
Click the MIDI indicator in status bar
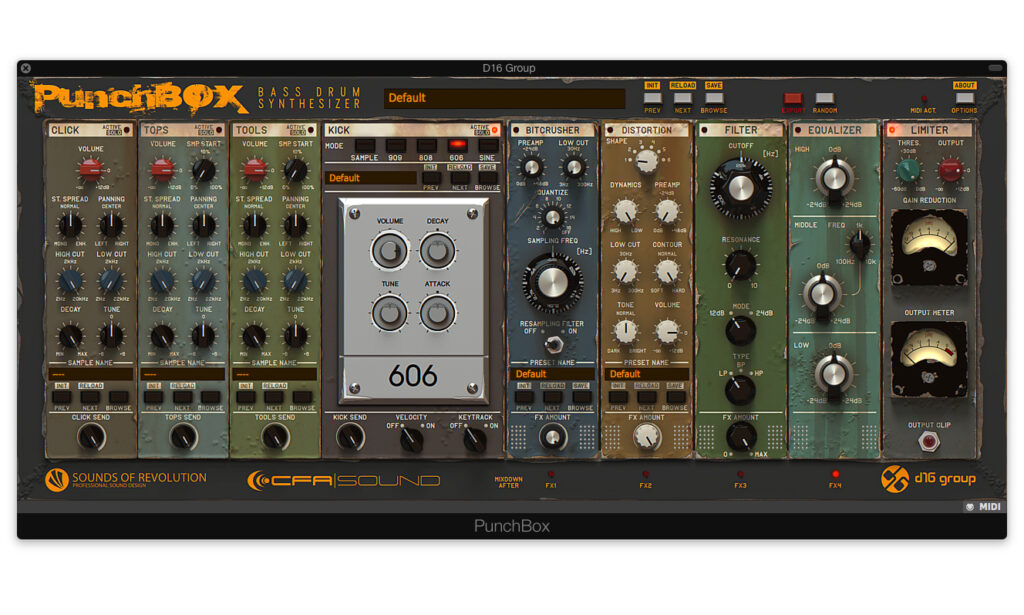984,507
